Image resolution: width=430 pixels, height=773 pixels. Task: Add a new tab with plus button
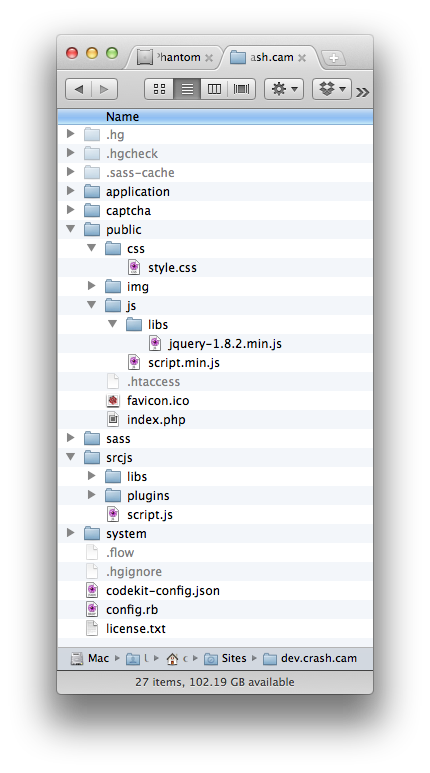click(334, 58)
